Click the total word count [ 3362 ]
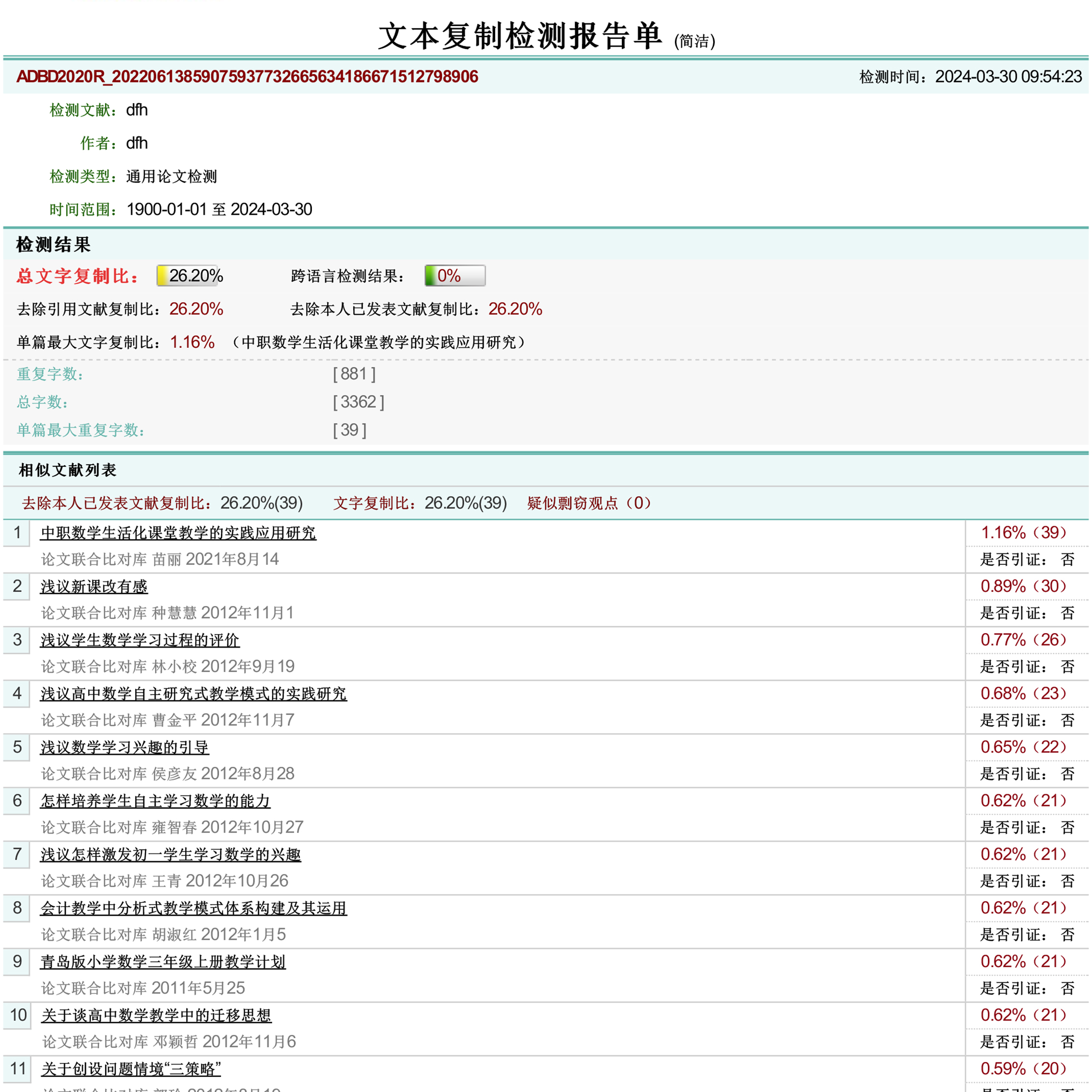The height and width of the screenshot is (1092, 1092). point(358,402)
